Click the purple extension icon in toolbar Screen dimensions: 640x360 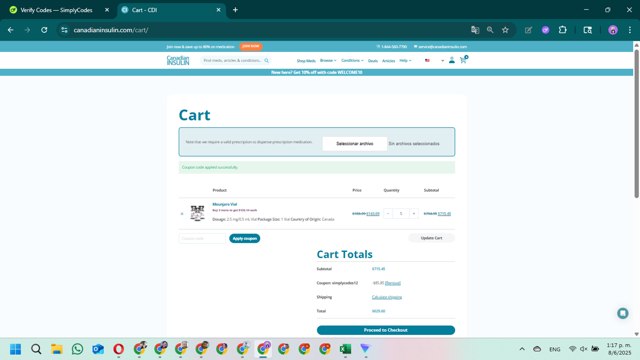pos(545,30)
